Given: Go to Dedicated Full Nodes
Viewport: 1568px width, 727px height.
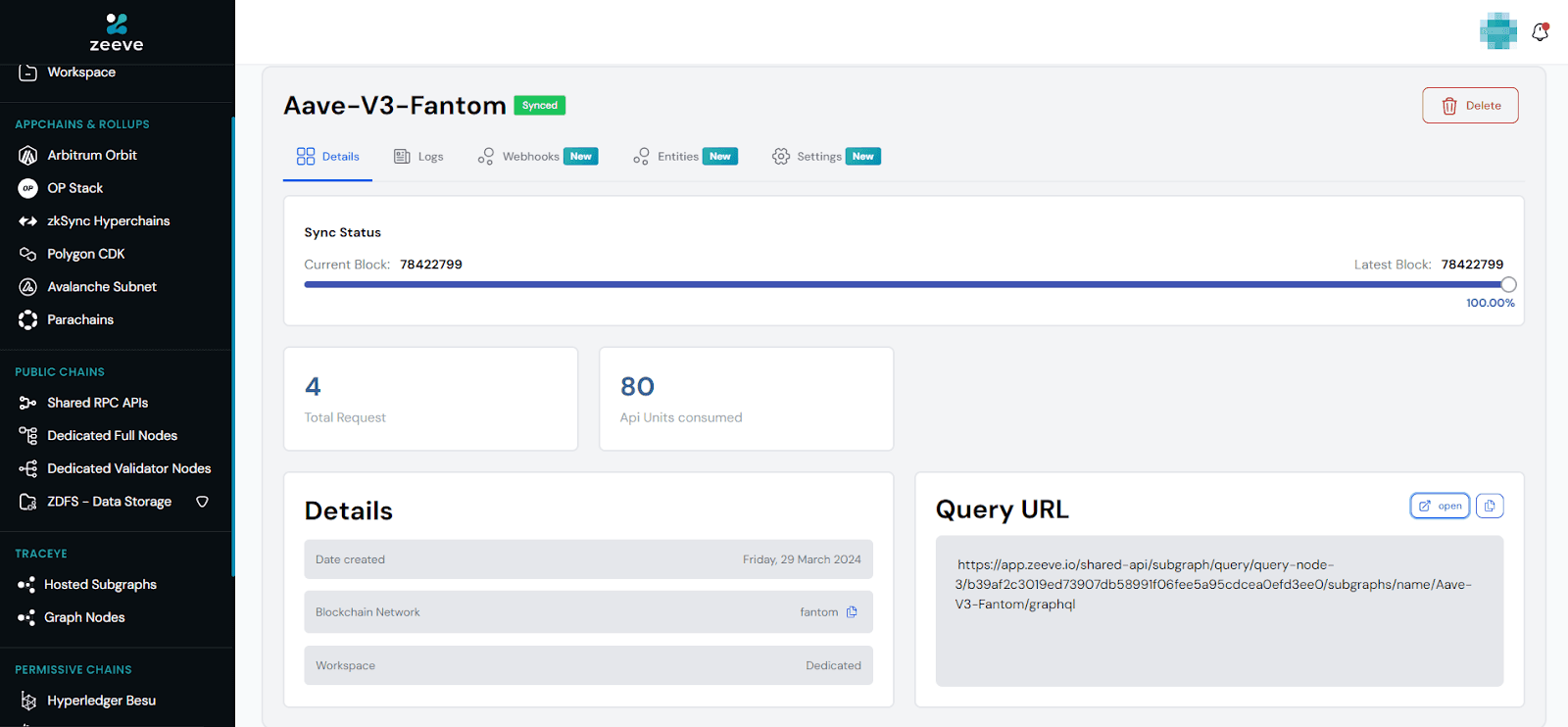Looking at the screenshot, I should click(113, 435).
